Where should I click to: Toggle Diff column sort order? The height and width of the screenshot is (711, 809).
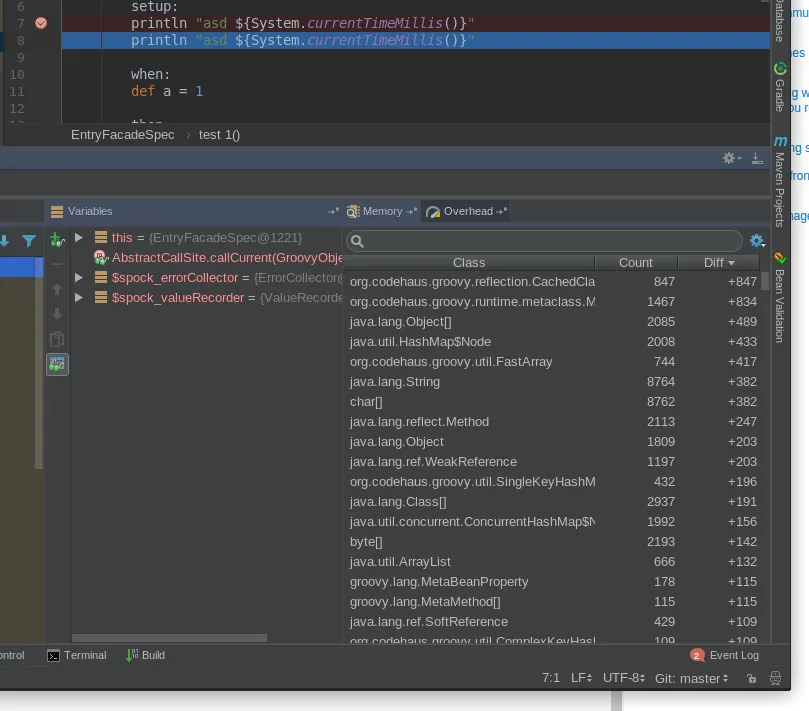(719, 263)
